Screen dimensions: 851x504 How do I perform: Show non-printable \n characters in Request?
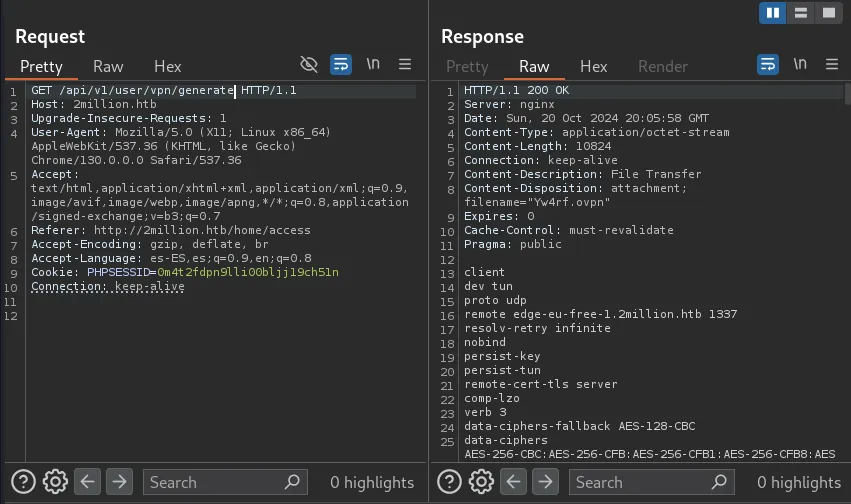click(x=373, y=65)
